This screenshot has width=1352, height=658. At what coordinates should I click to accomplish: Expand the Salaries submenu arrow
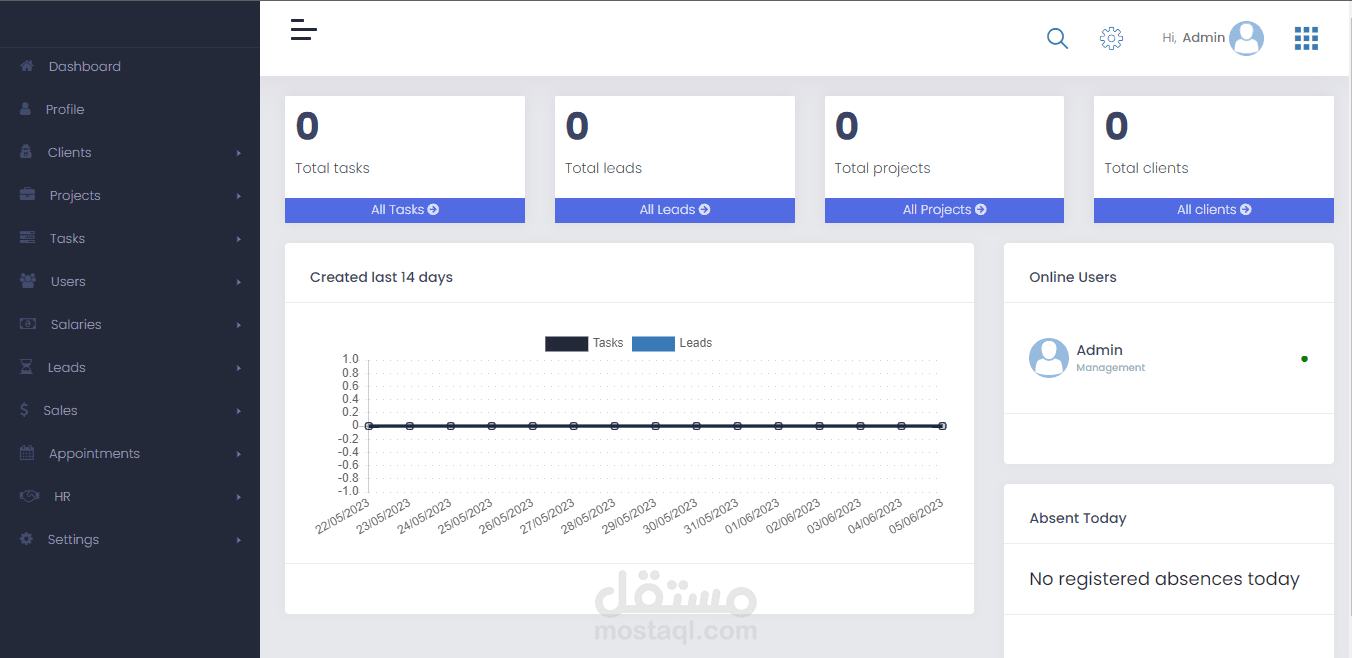[239, 325]
